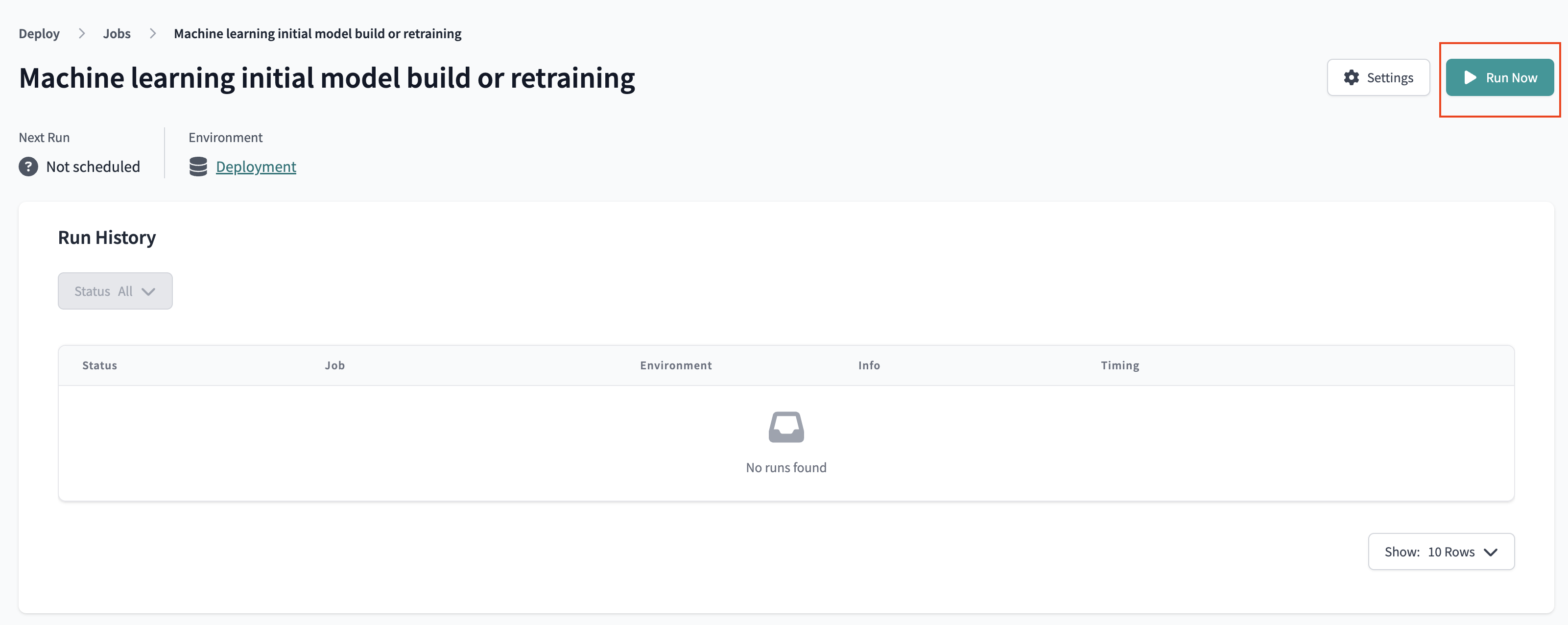
Task: Expand the Show 10 Rows dropdown
Action: [1441, 552]
